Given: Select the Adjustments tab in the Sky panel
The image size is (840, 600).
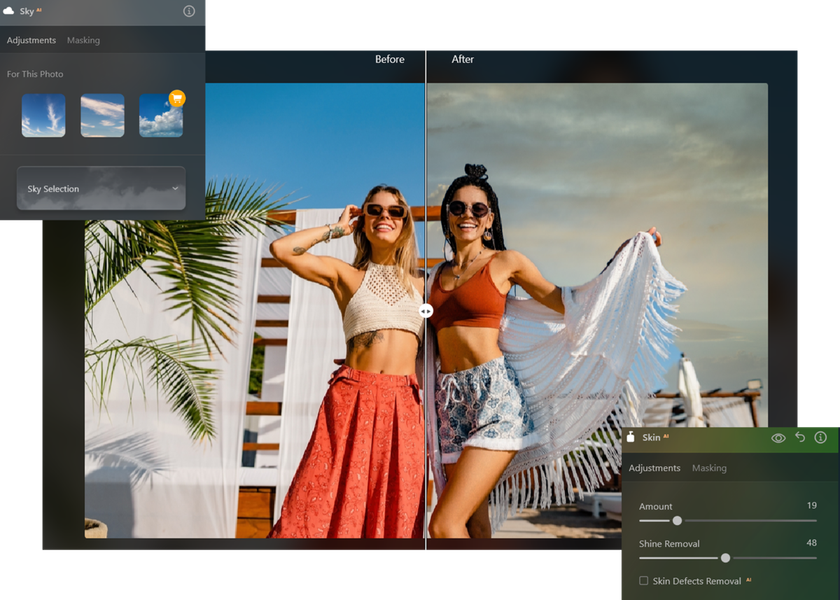Looking at the screenshot, I should 32,40.
